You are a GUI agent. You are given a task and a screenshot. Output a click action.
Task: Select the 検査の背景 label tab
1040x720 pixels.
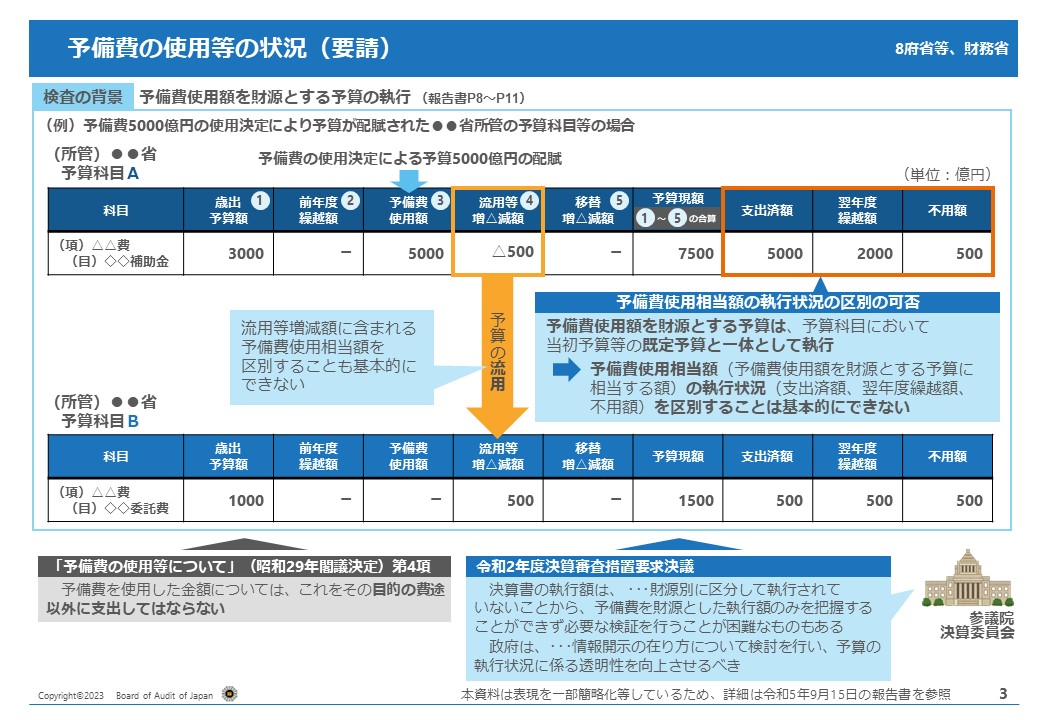click(x=83, y=97)
